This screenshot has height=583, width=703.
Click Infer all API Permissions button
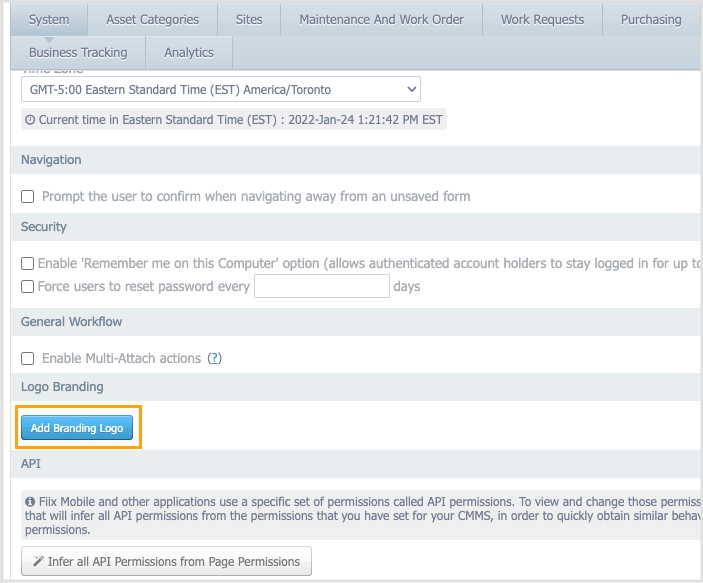pyautogui.click(x=166, y=561)
